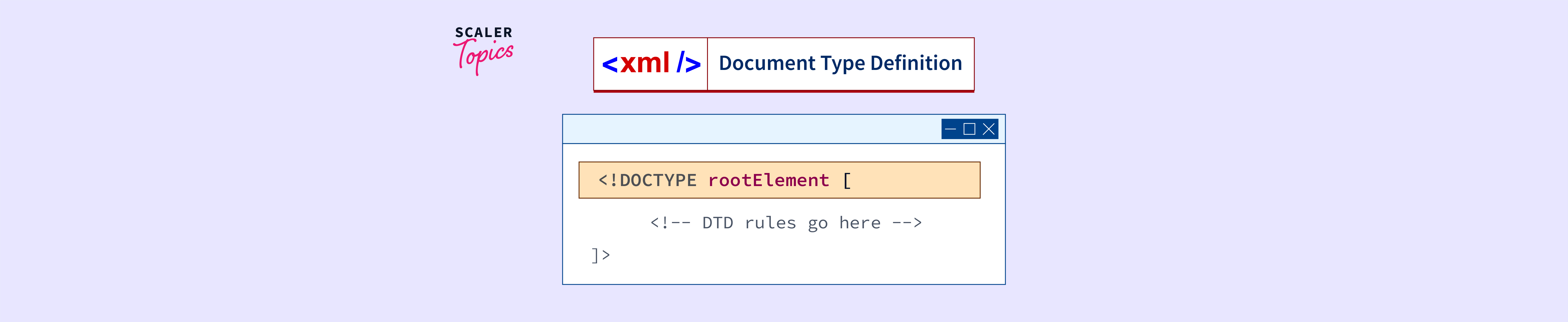Click the closing ]> bracket
Viewport: 1568px width, 322px height.
click(600, 255)
